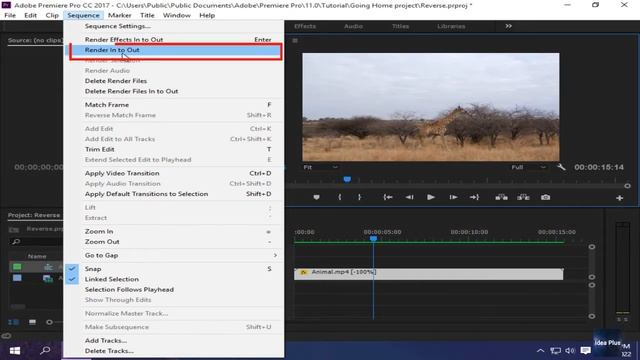The width and height of the screenshot is (640, 360).
Task: Click the Program monitor playhead marker
Action: pyautogui.click(x=347, y=179)
